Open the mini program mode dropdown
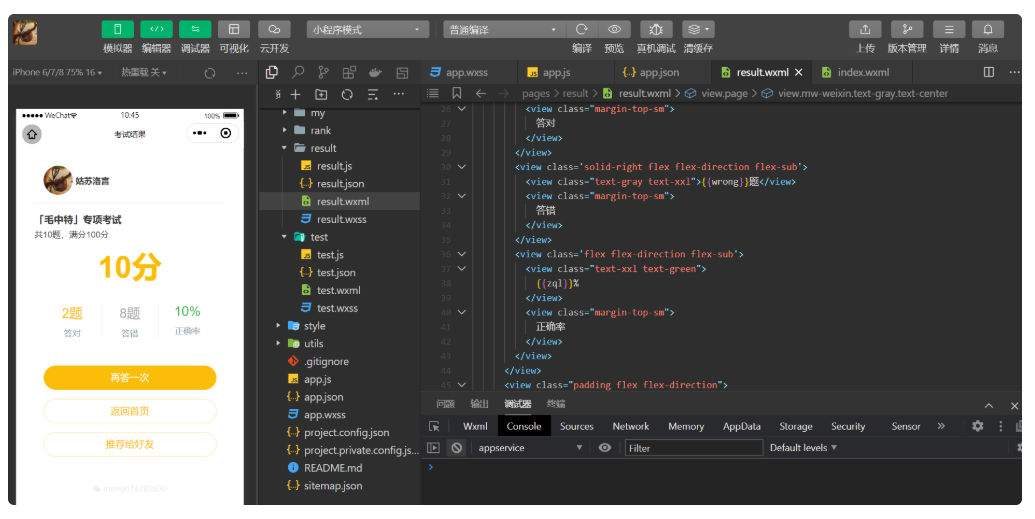This screenshot has width=1035, height=519. point(368,30)
